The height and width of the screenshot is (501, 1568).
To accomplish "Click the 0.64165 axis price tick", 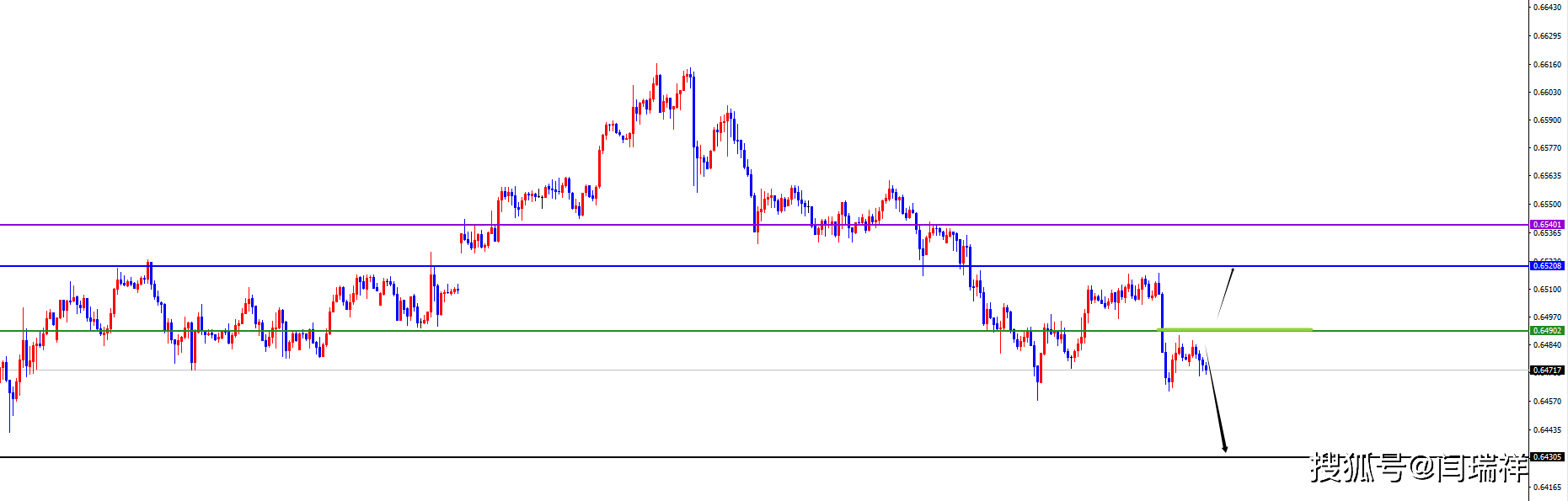I will coord(1547,487).
